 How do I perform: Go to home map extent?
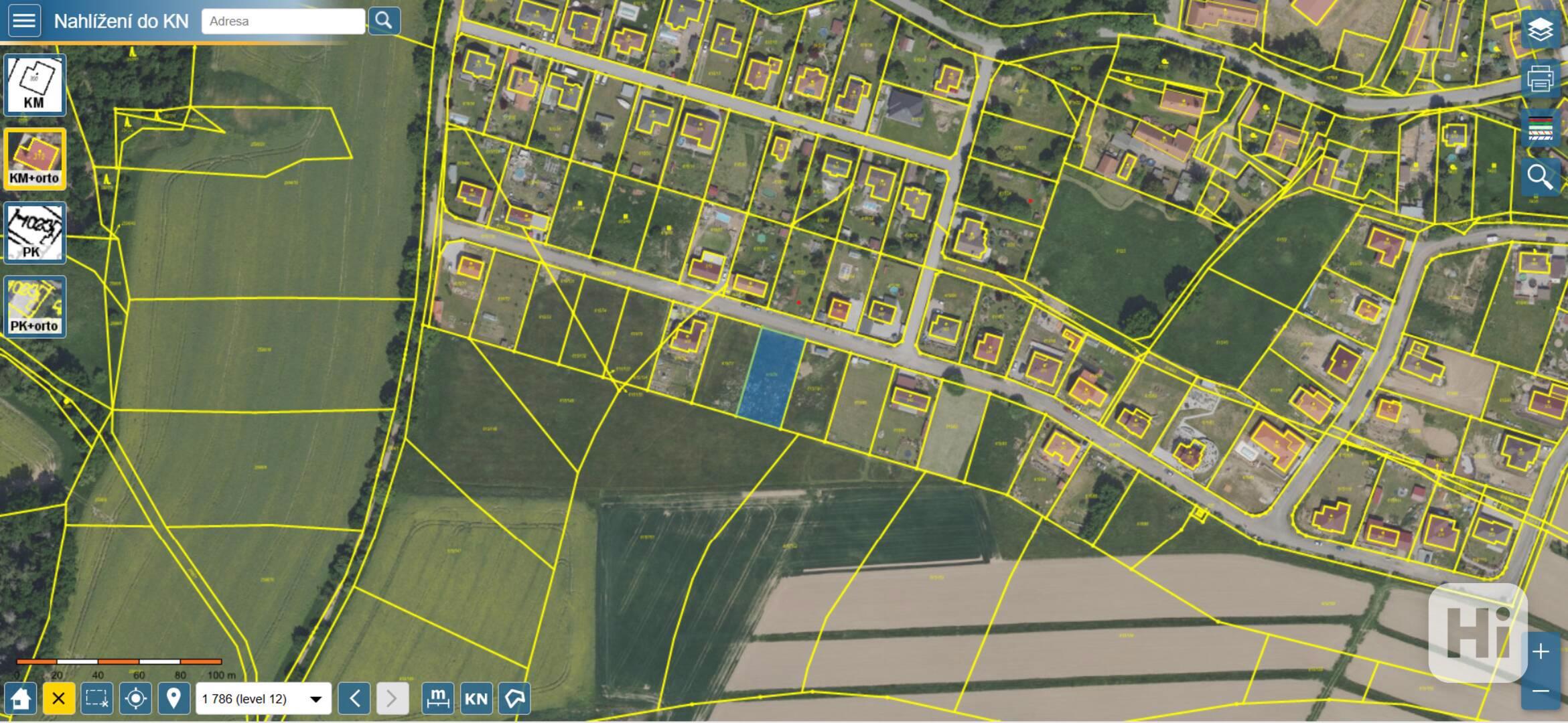tap(19, 699)
